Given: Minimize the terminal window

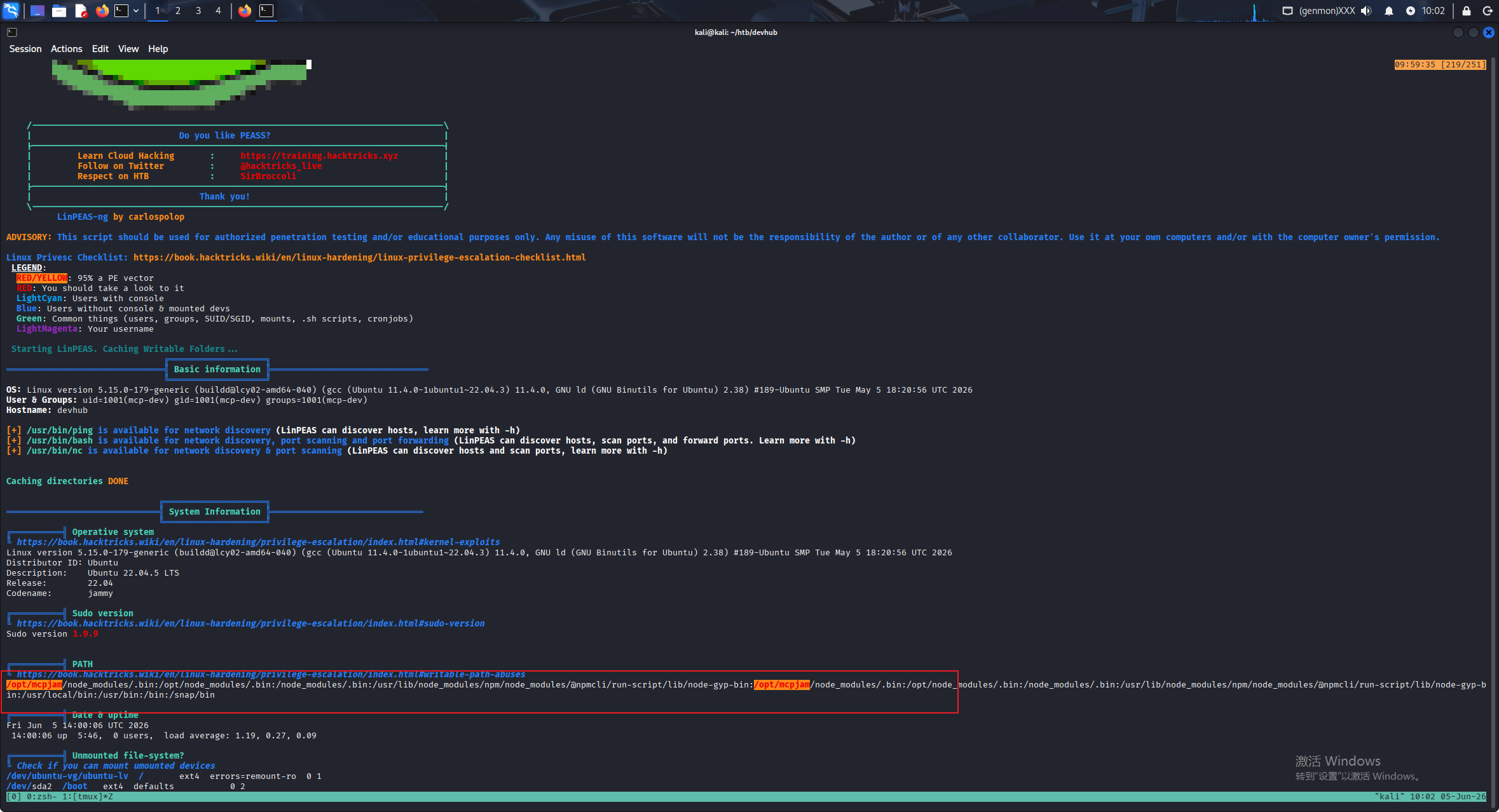Looking at the screenshot, I should pos(1458,32).
